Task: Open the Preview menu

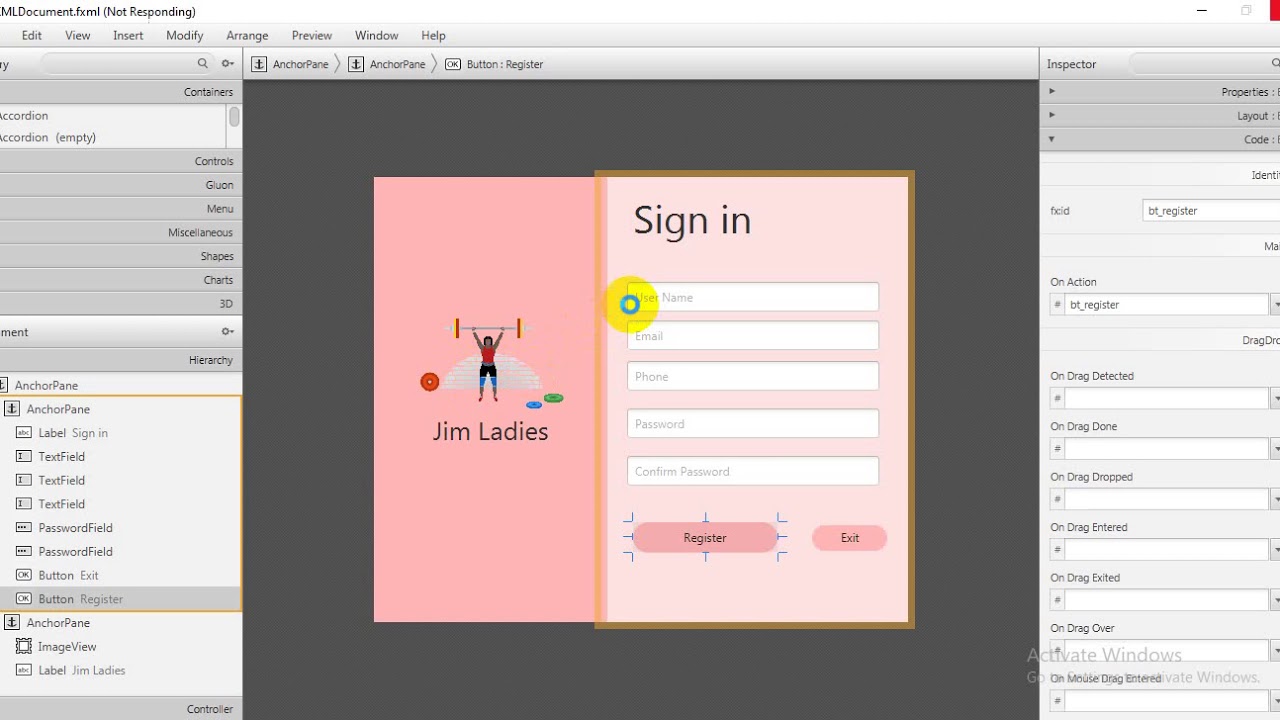Action: tap(312, 35)
